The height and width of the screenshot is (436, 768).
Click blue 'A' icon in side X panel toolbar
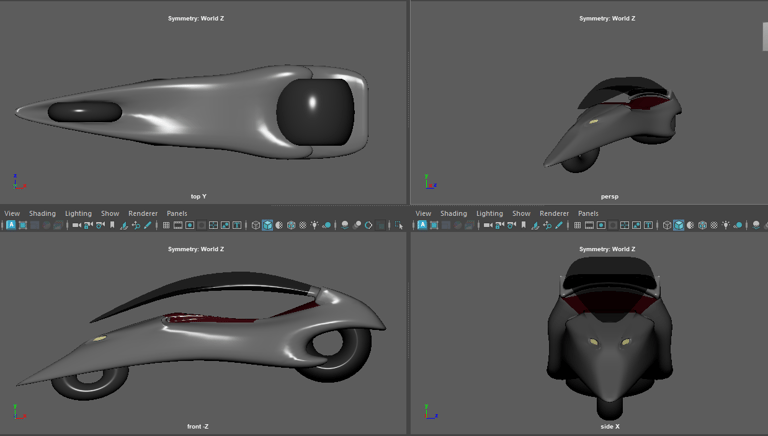[x=422, y=225]
